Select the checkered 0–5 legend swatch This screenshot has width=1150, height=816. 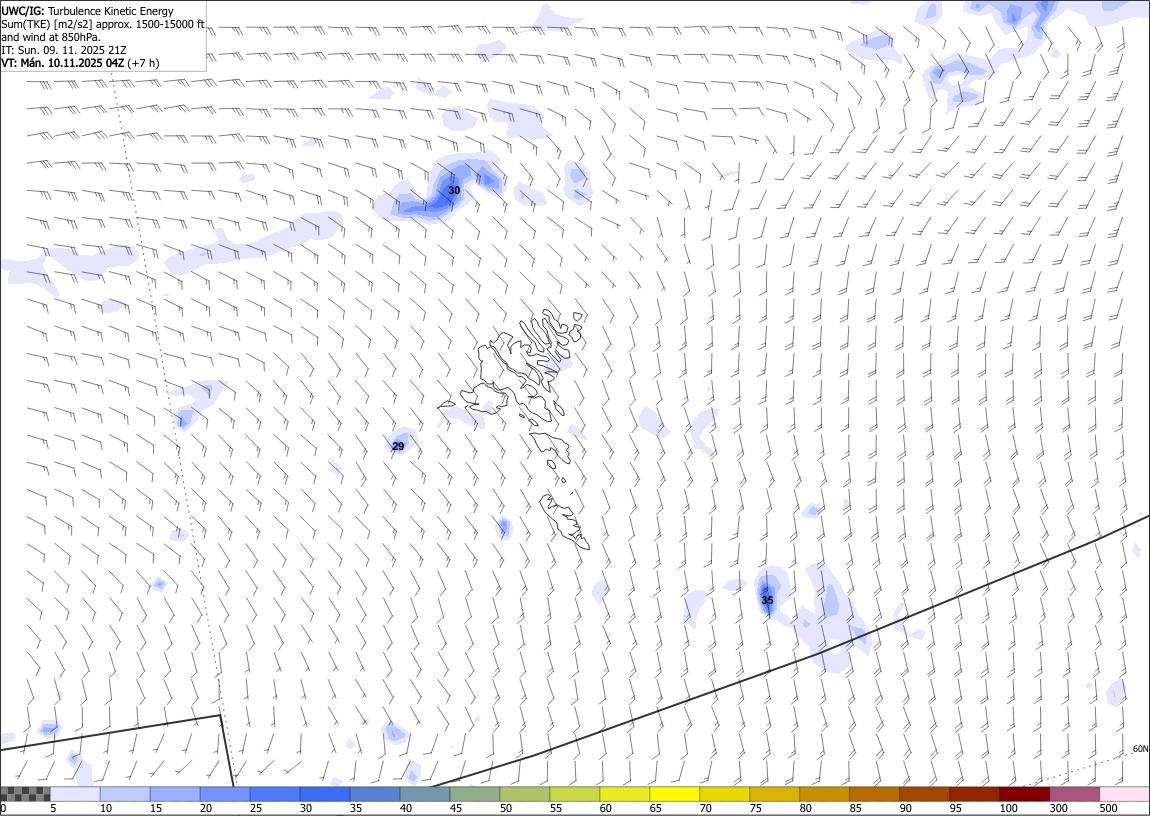click(26, 794)
